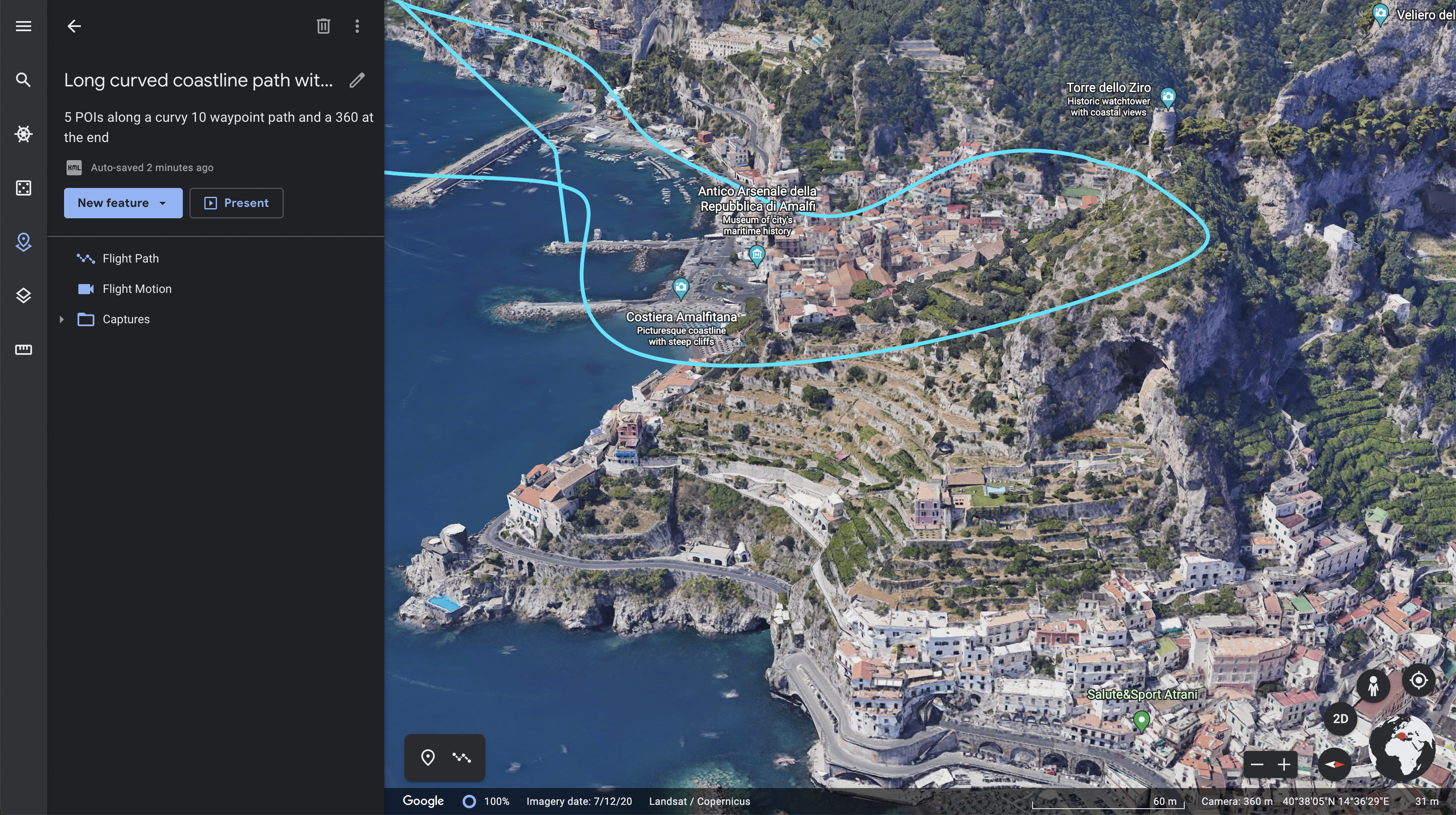1456x815 pixels.
Task: Click the I'm Feeling Lucky dice icon
Action: pyautogui.click(x=23, y=188)
